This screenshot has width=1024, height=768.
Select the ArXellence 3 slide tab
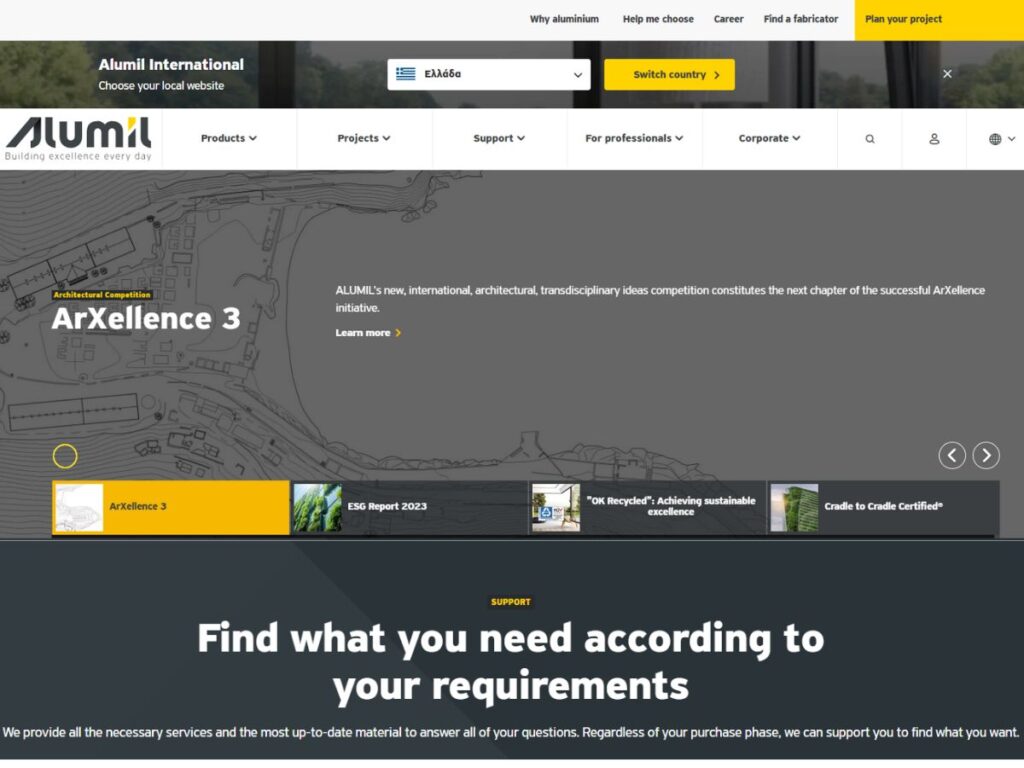[x=170, y=507]
